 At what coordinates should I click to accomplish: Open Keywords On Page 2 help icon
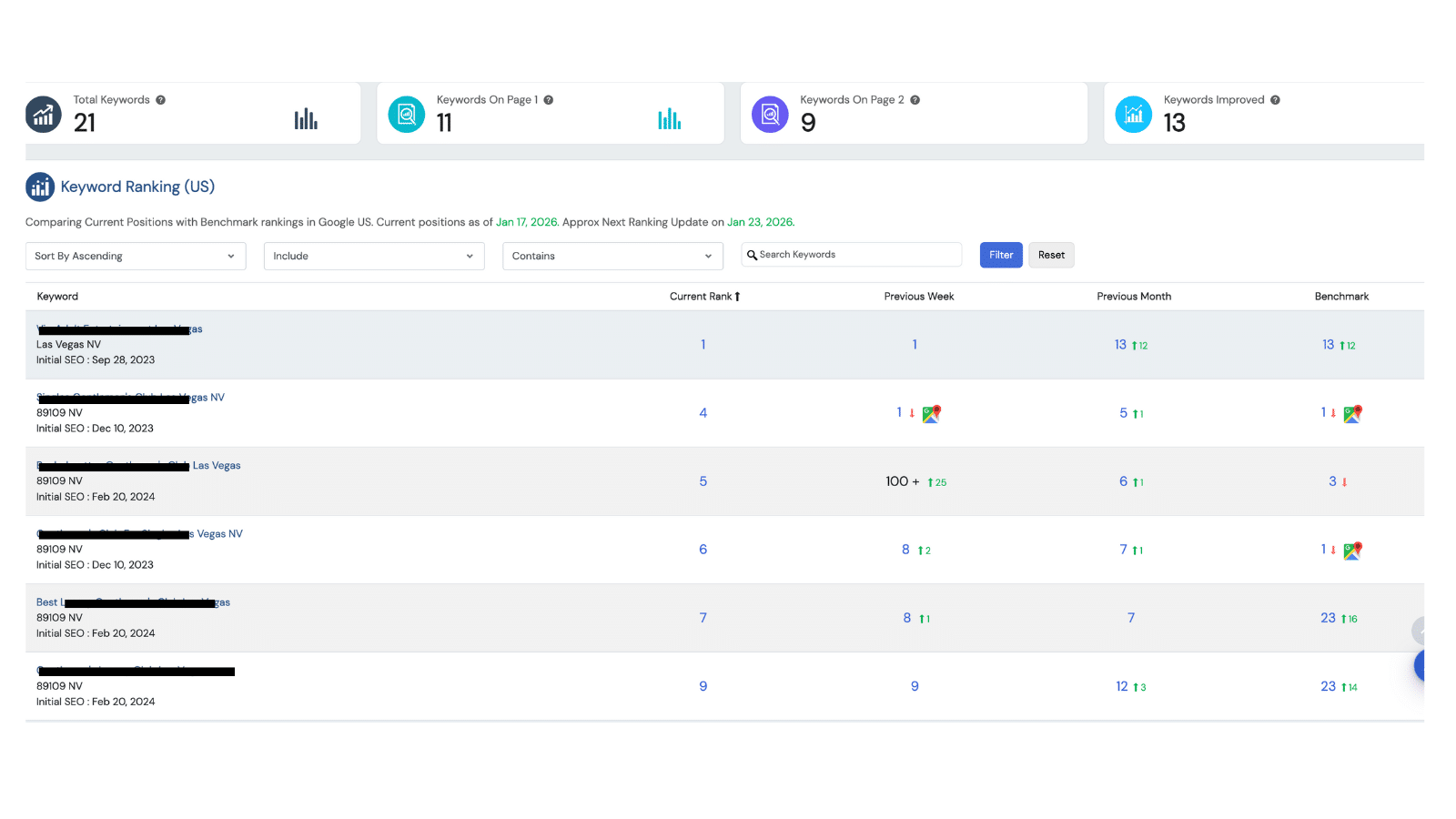click(915, 100)
